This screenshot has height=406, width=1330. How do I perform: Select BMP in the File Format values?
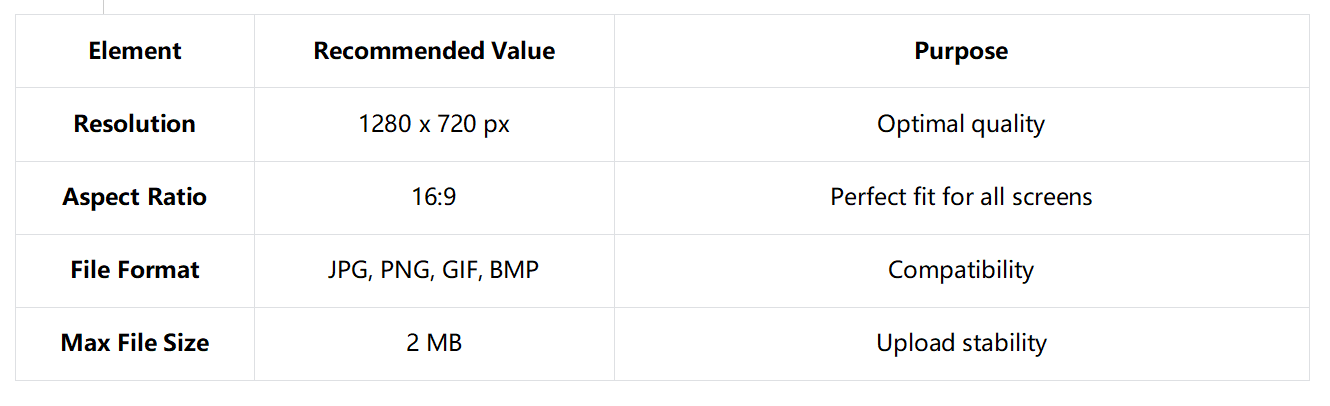[514, 270]
